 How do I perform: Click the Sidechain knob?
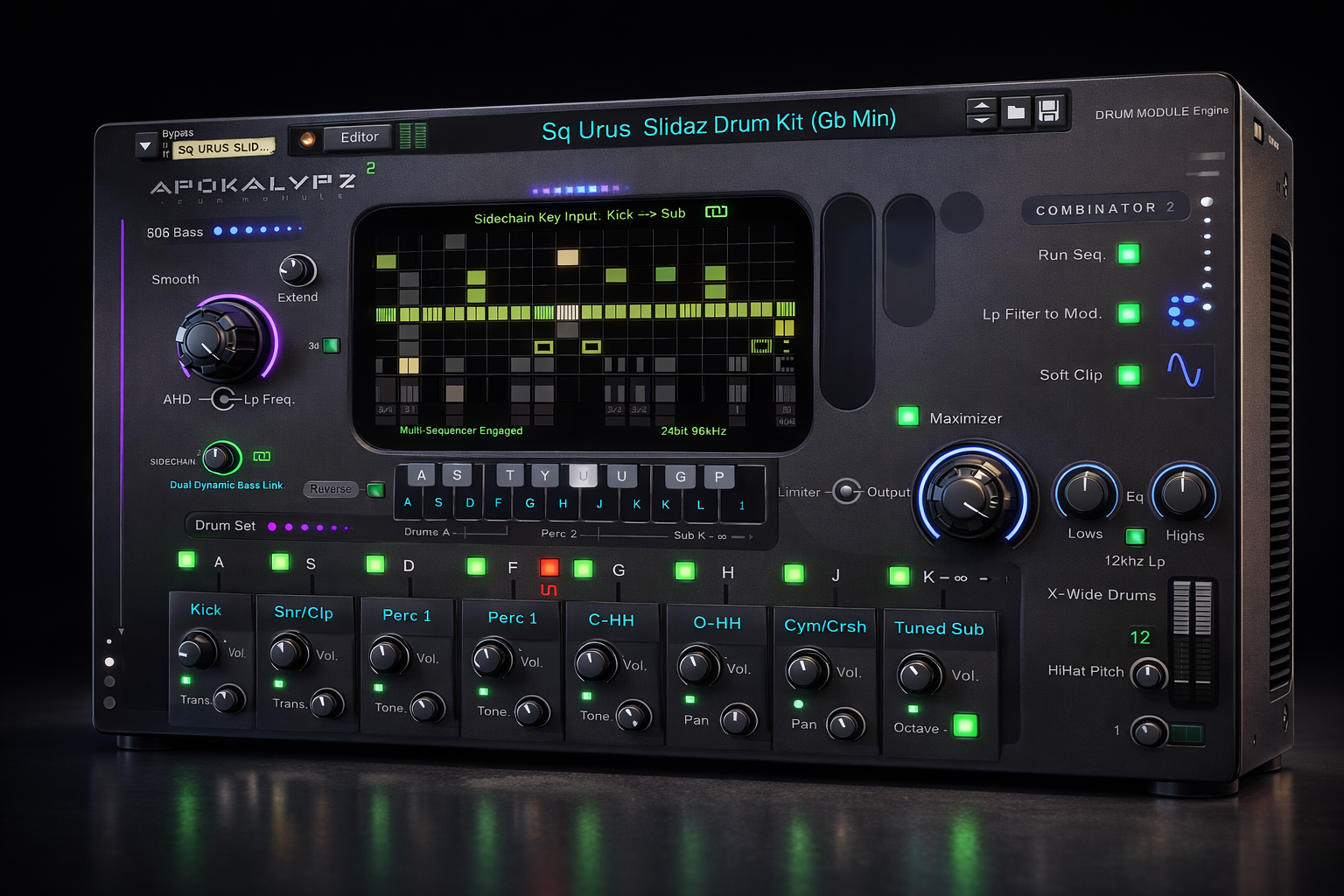click(x=220, y=457)
